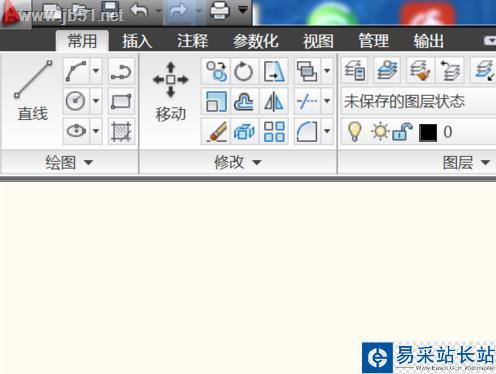Select the Ellipse drawing tool
The width and height of the screenshot is (496, 374).
76,131
